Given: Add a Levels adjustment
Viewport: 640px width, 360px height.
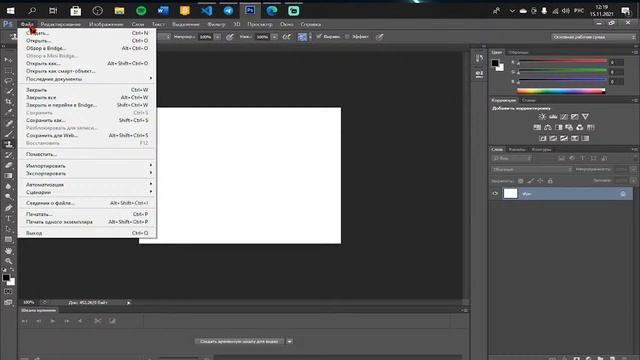Looking at the screenshot, I should click(553, 117).
